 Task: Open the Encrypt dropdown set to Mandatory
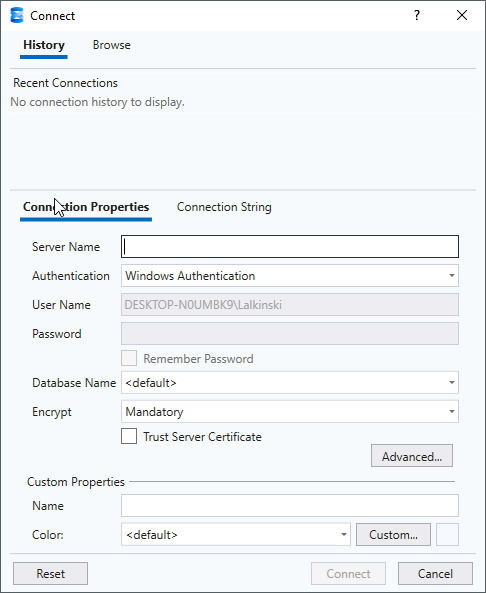point(290,412)
